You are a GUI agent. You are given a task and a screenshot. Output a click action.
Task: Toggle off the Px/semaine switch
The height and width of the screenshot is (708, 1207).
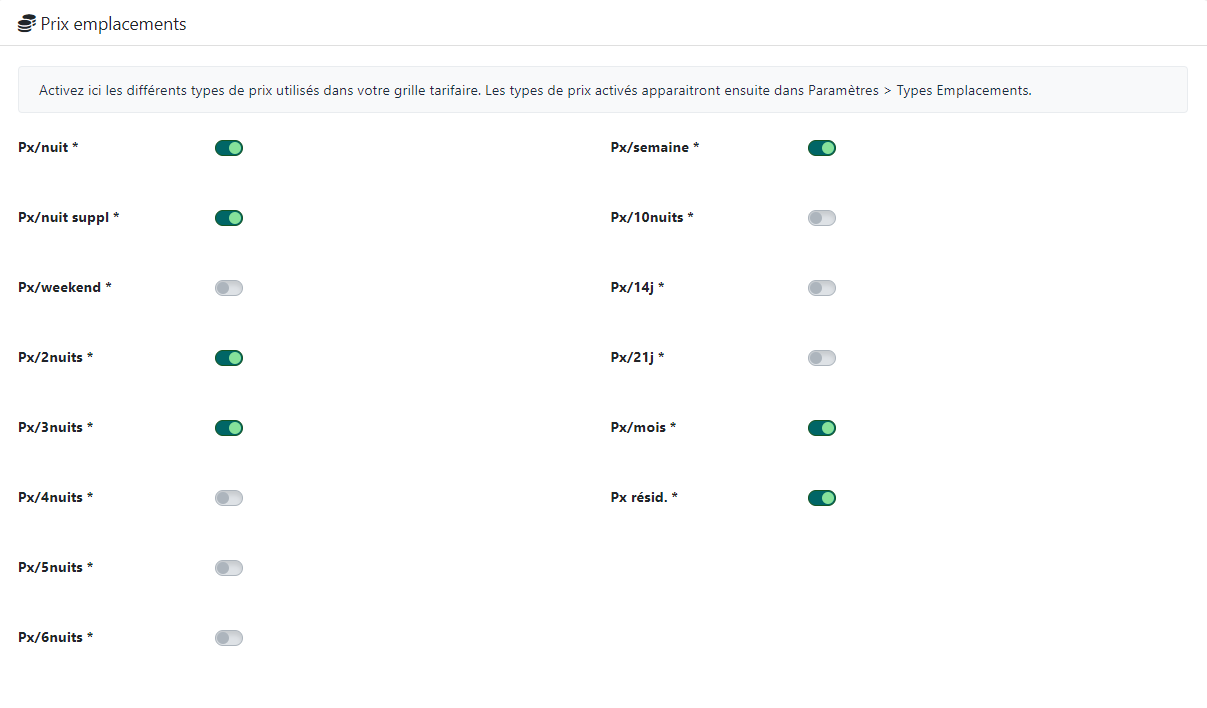tap(822, 148)
